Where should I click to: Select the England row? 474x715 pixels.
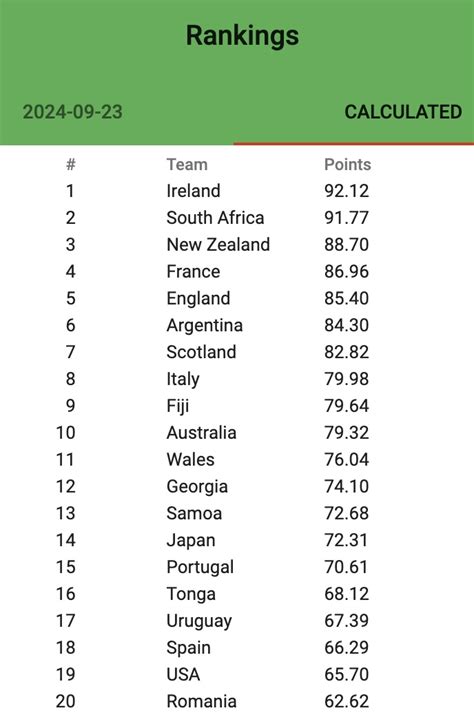(x=237, y=298)
